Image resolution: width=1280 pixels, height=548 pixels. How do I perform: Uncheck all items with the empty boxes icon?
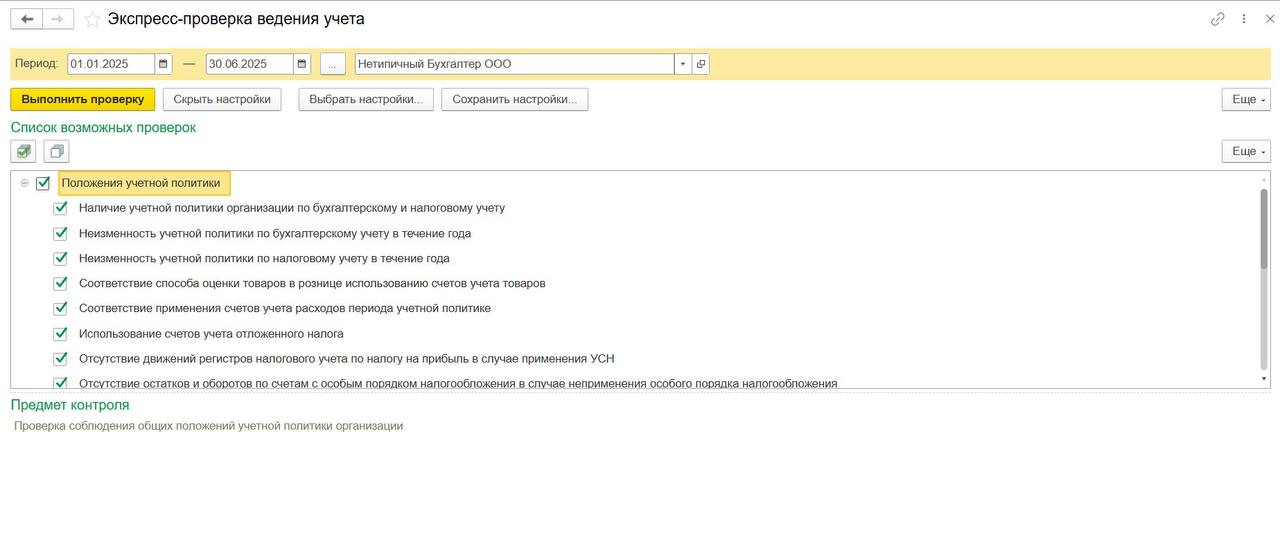pyautogui.click(x=56, y=151)
